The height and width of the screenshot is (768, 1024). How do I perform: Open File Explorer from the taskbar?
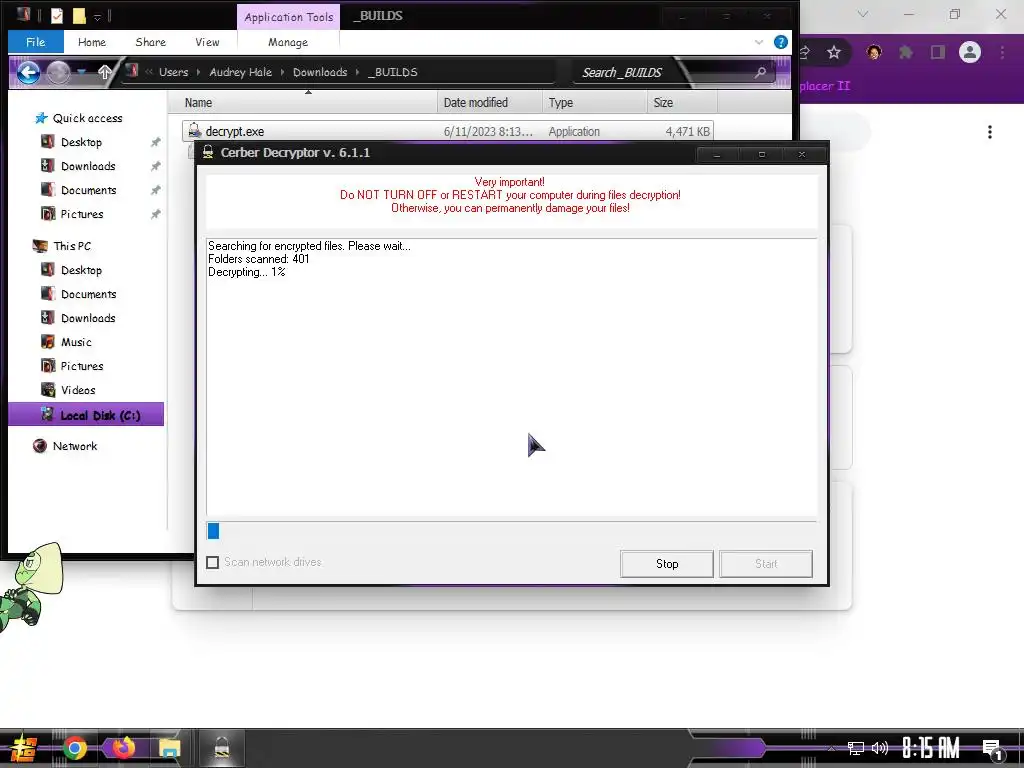169,748
